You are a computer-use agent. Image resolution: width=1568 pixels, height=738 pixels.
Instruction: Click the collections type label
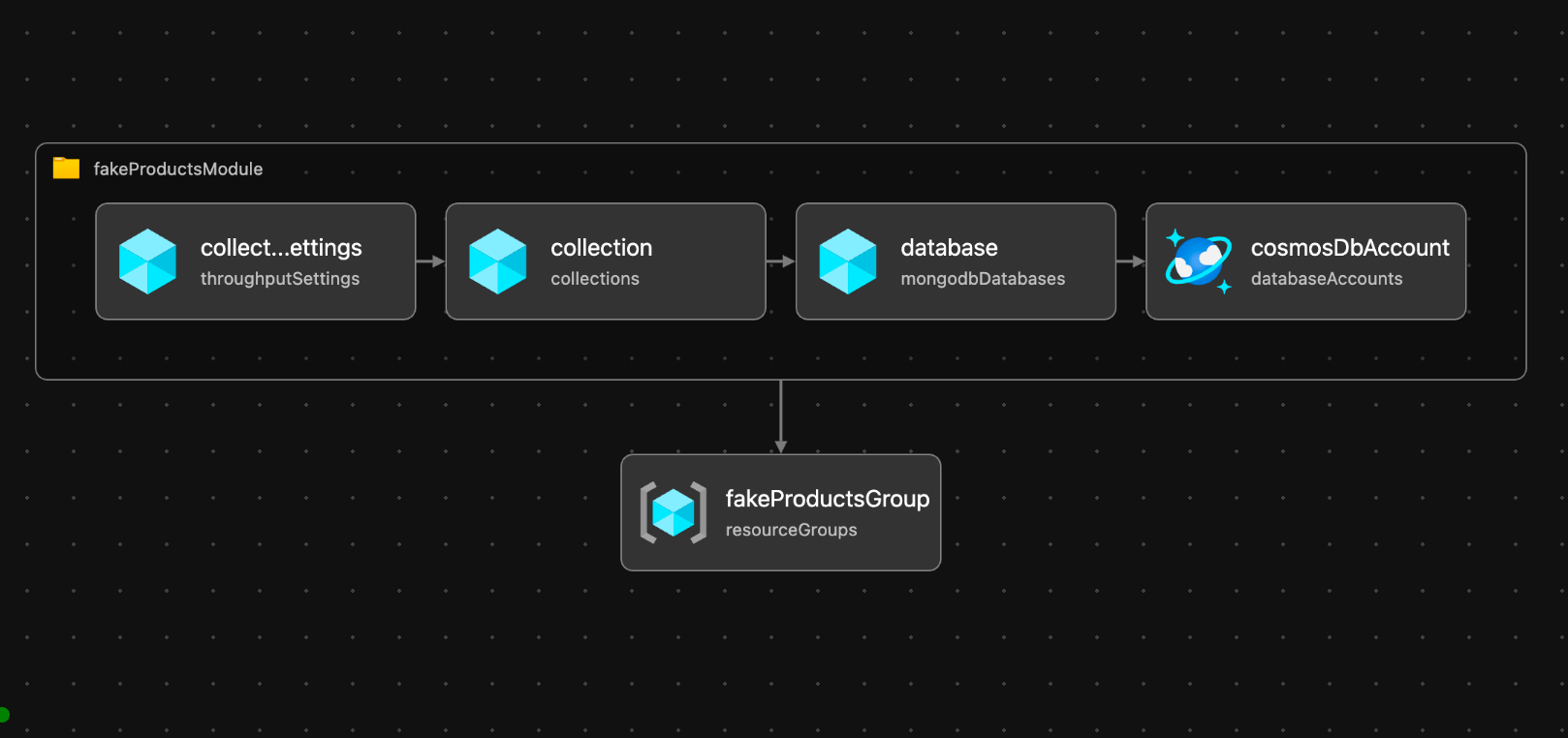595,279
